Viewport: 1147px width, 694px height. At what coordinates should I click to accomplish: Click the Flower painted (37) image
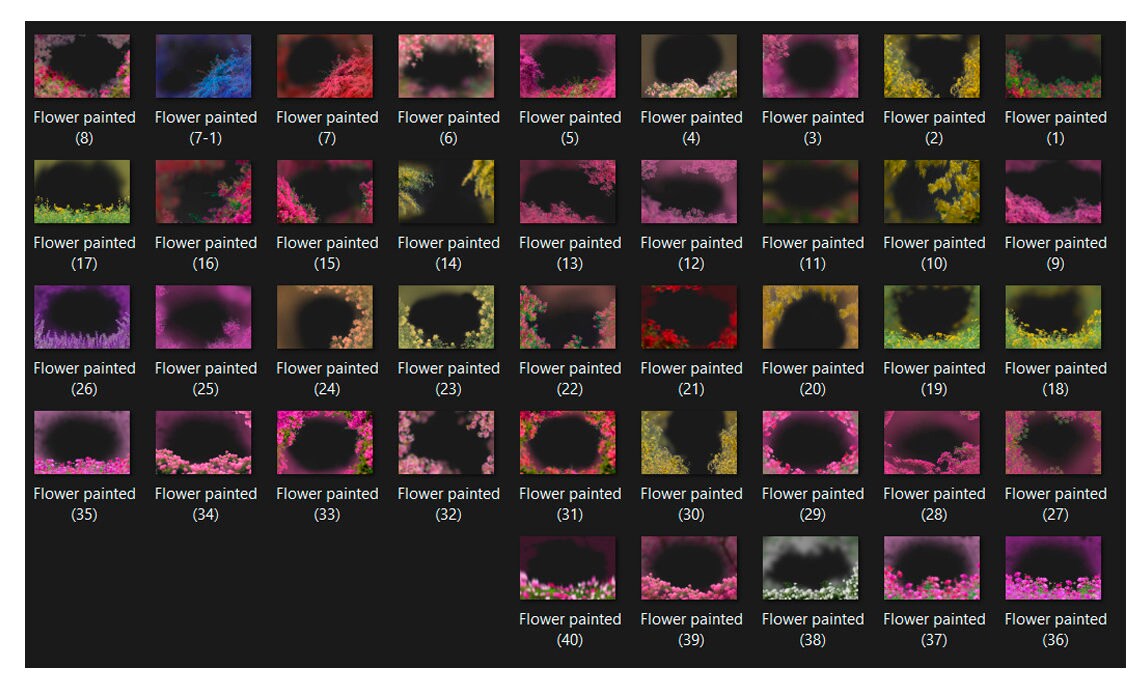[x=932, y=567]
